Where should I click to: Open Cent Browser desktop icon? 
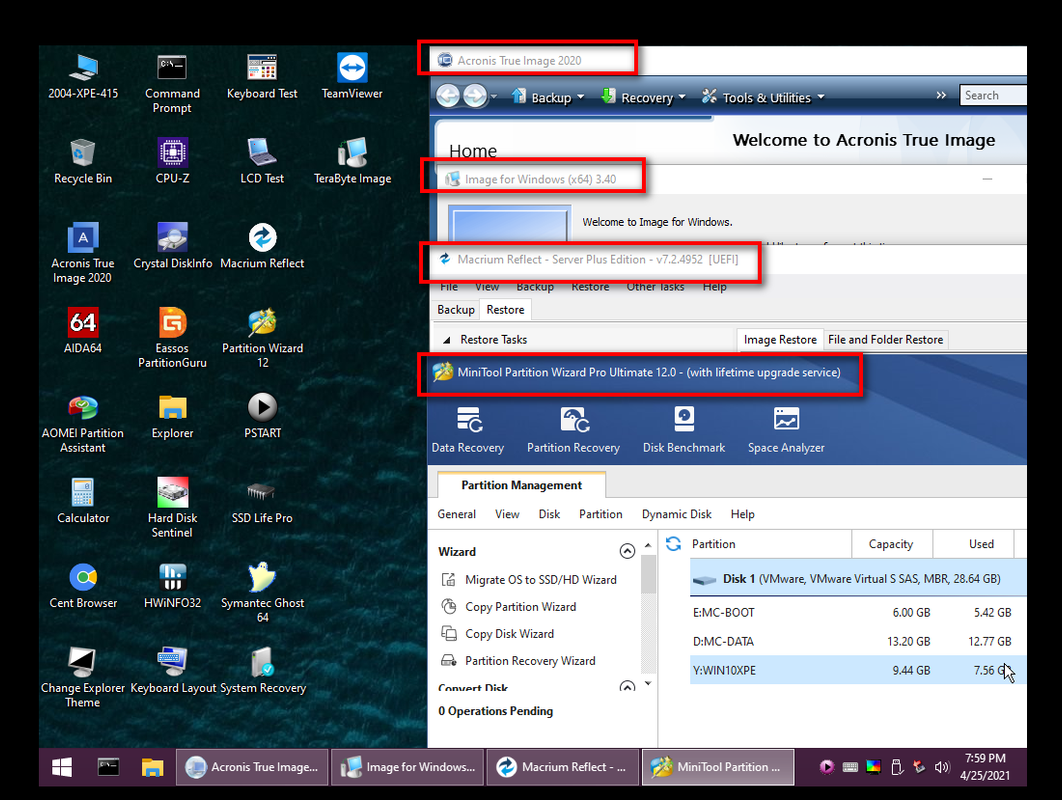click(x=83, y=585)
